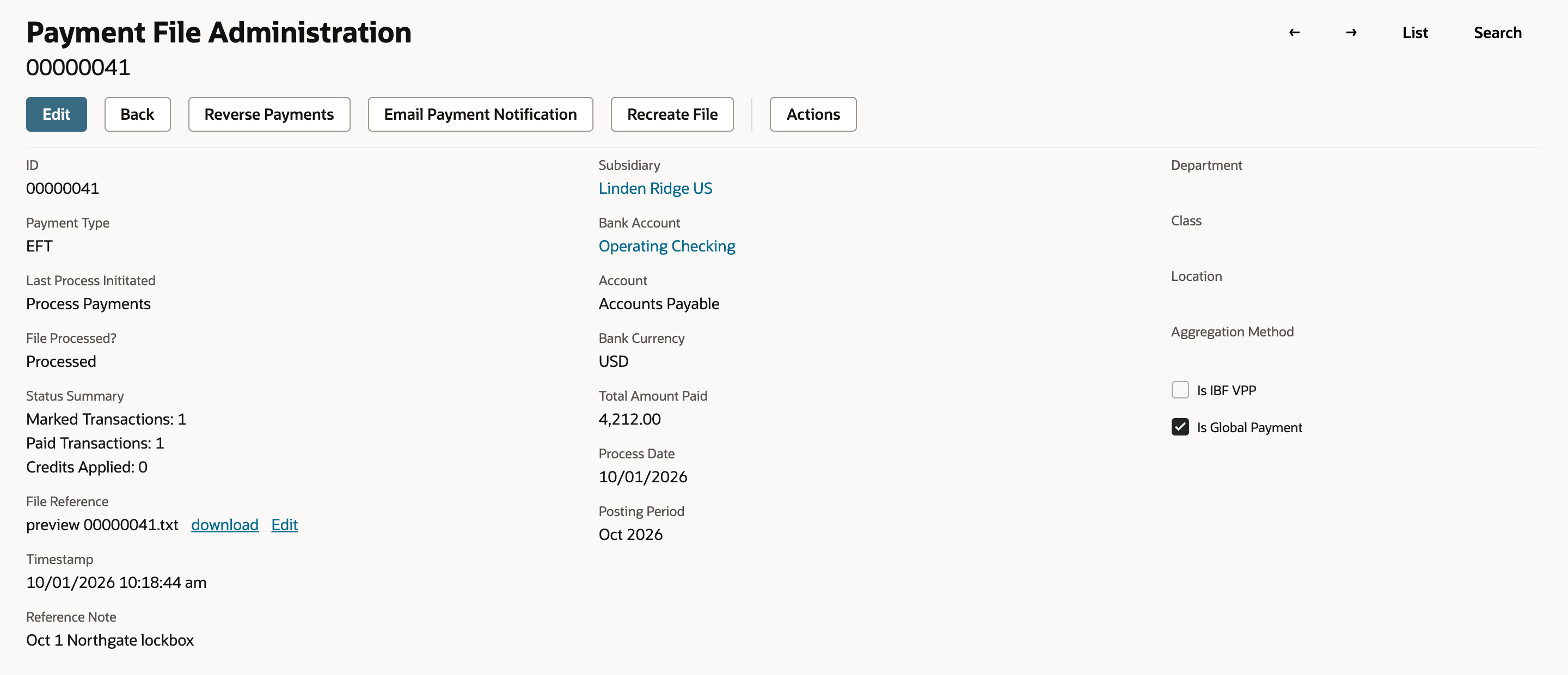This screenshot has height=675, width=1568.
Task: Open the Search link
Action: point(1497,33)
